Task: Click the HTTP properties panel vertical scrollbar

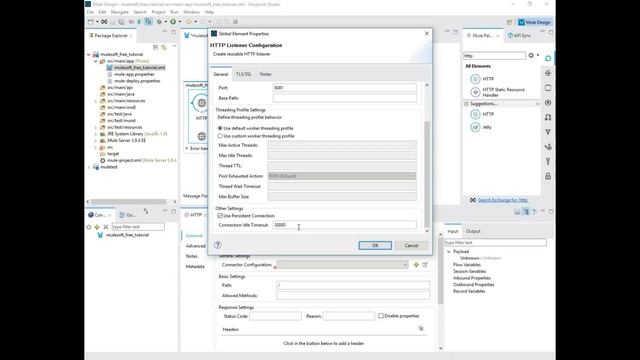Action: coord(440,271)
